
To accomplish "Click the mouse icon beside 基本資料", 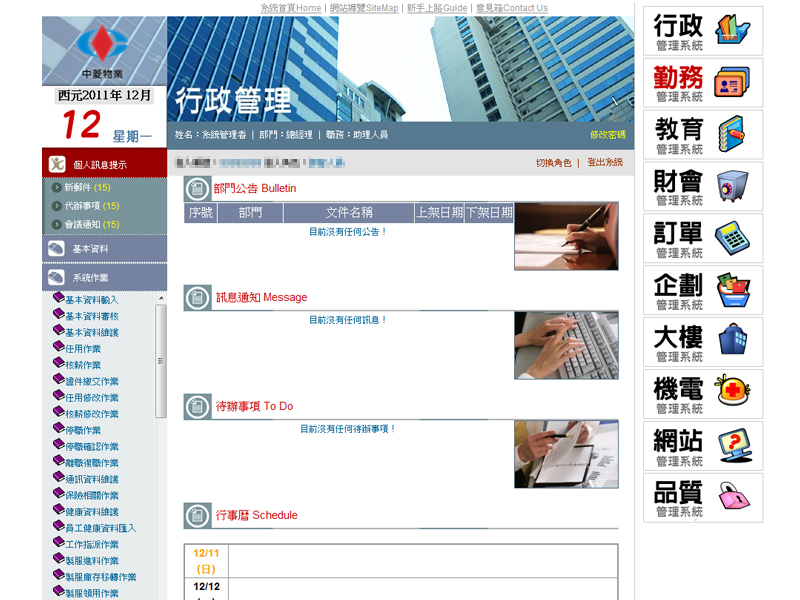I will pos(56,248).
